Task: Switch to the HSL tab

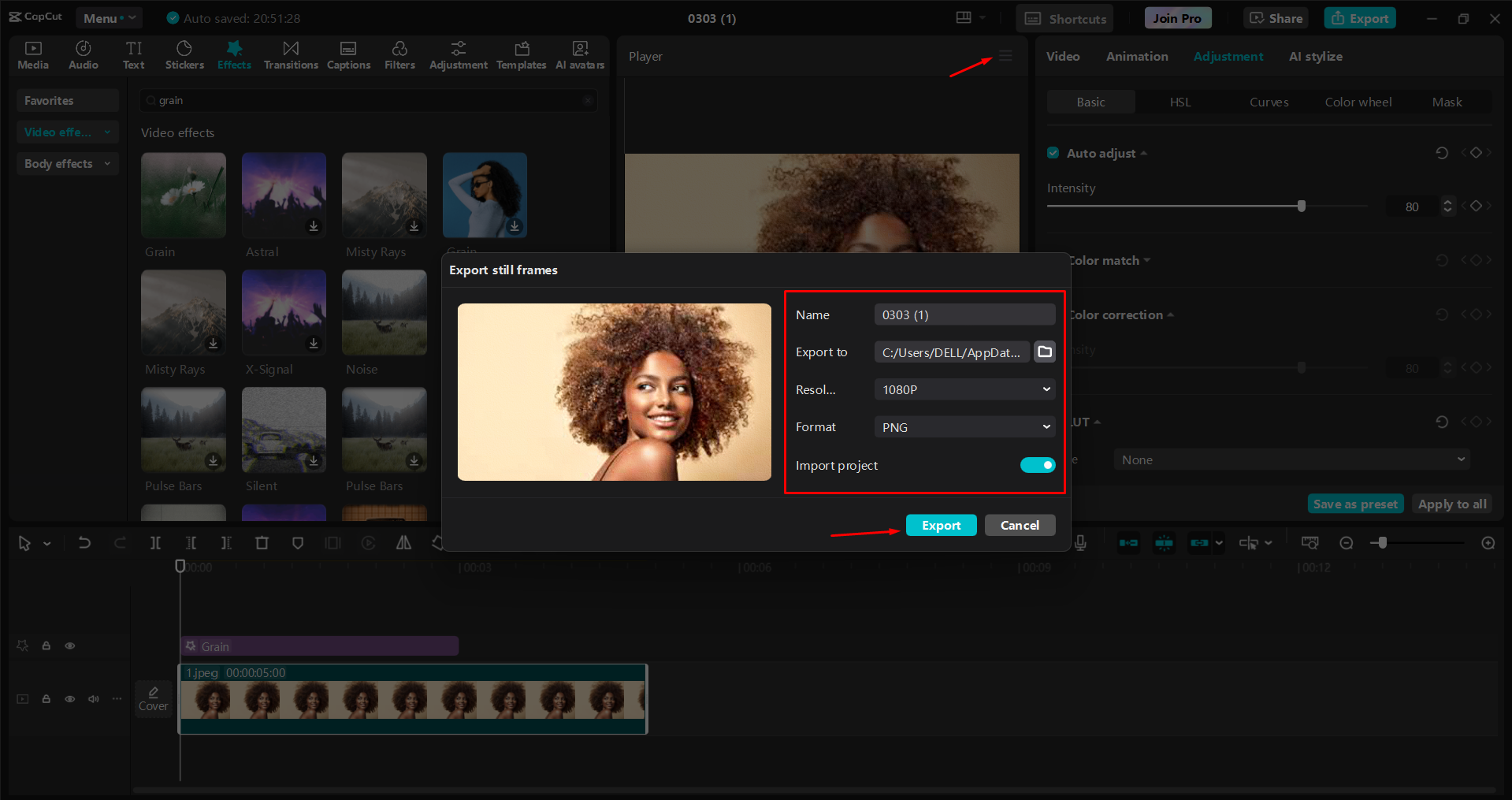Action: coord(1180,102)
